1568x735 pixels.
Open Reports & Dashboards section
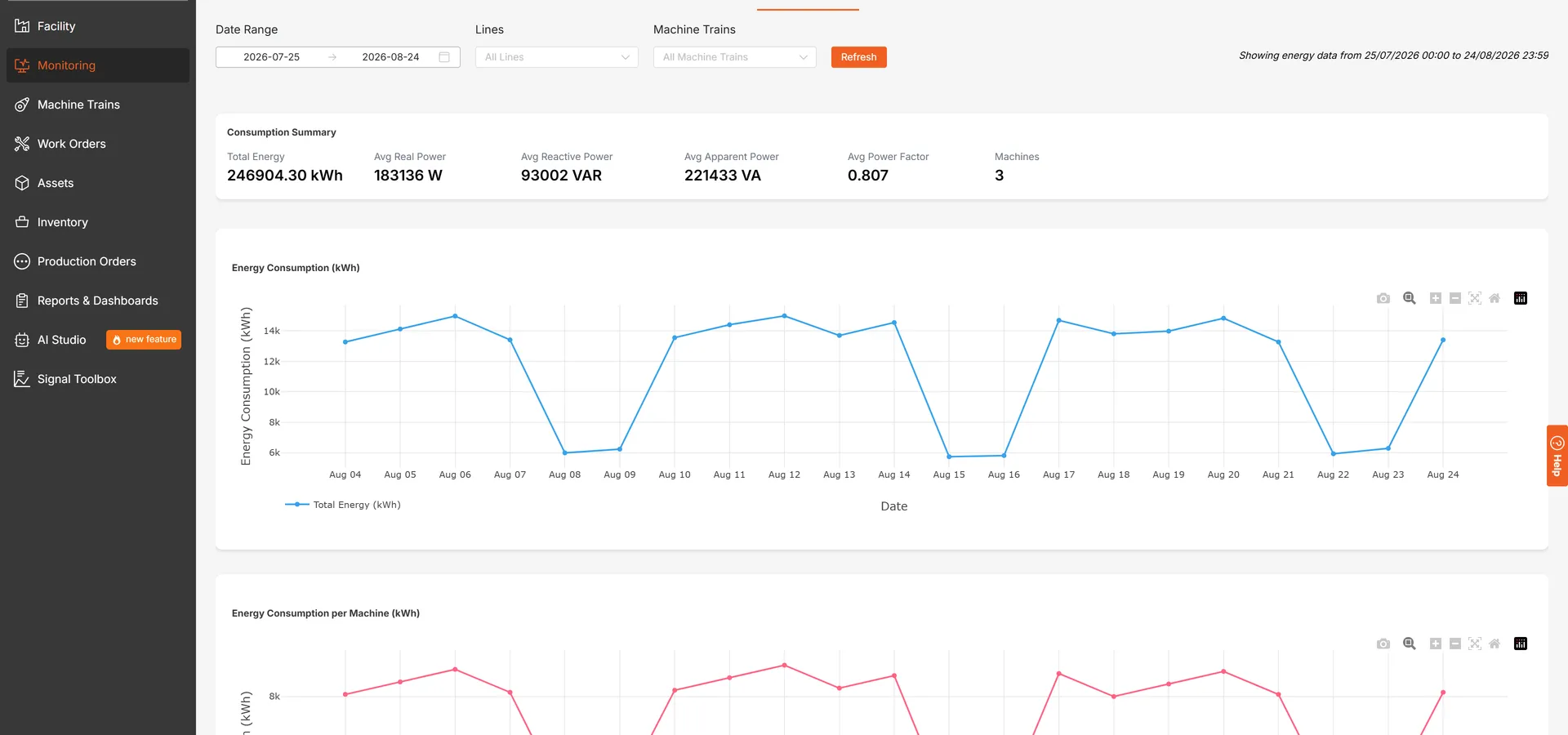pyautogui.click(x=98, y=301)
